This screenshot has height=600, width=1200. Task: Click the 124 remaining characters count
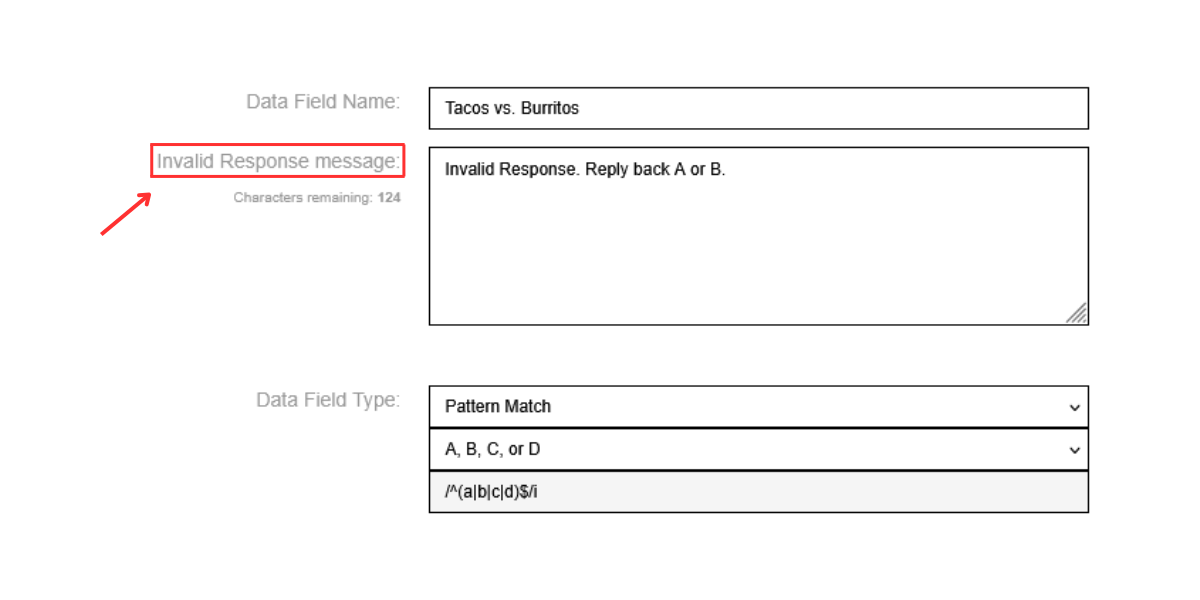[389, 198]
